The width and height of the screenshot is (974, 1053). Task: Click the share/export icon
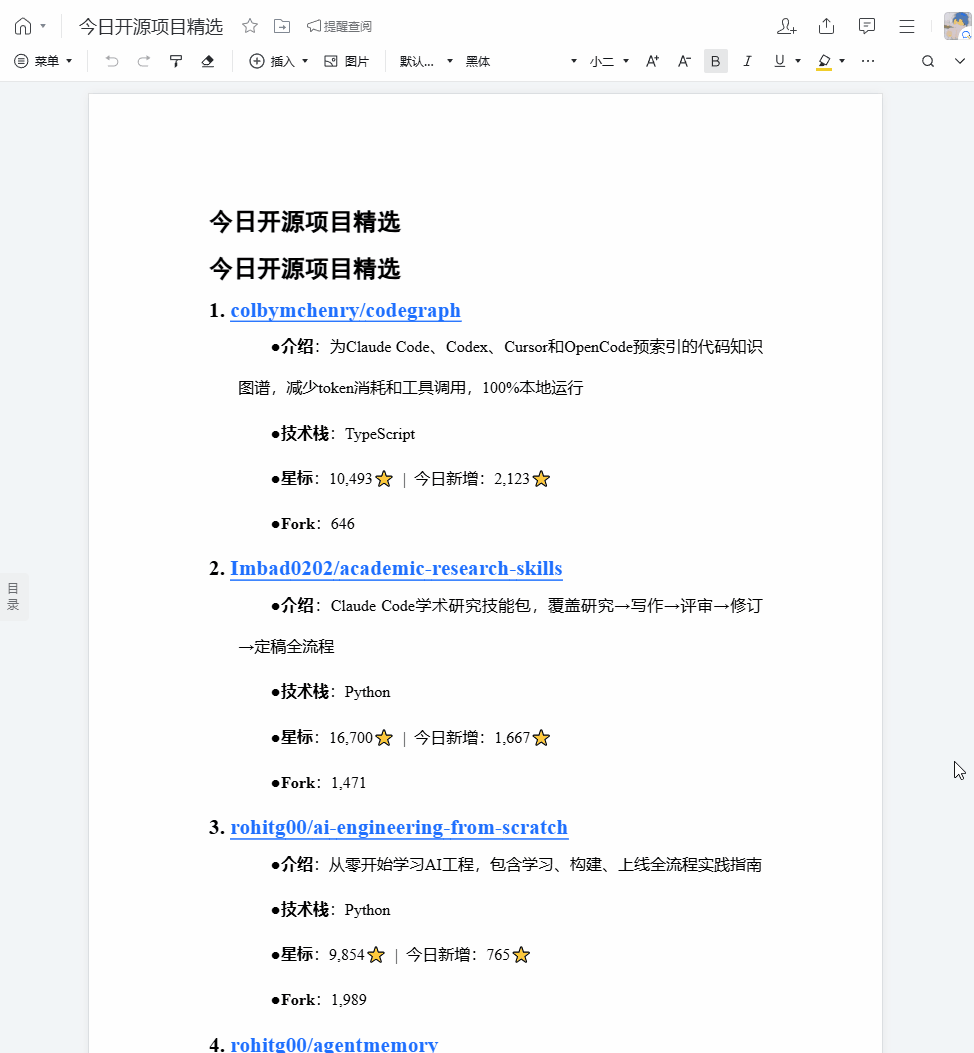pos(826,26)
